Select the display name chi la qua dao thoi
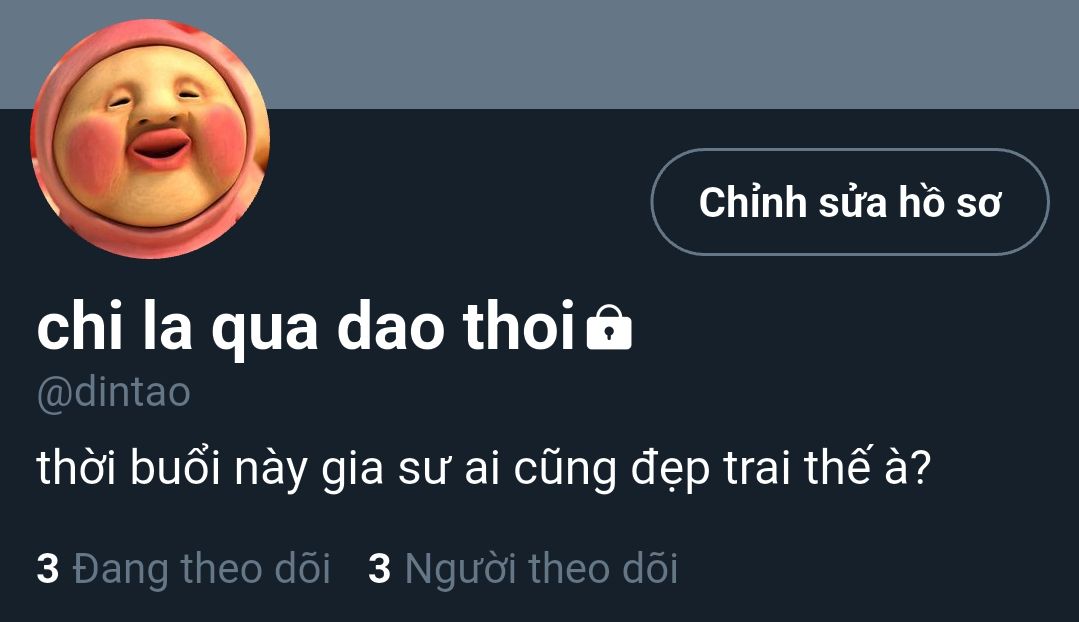Image resolution: width=1079 pixels, height=622 pixels. coord(306,328)
